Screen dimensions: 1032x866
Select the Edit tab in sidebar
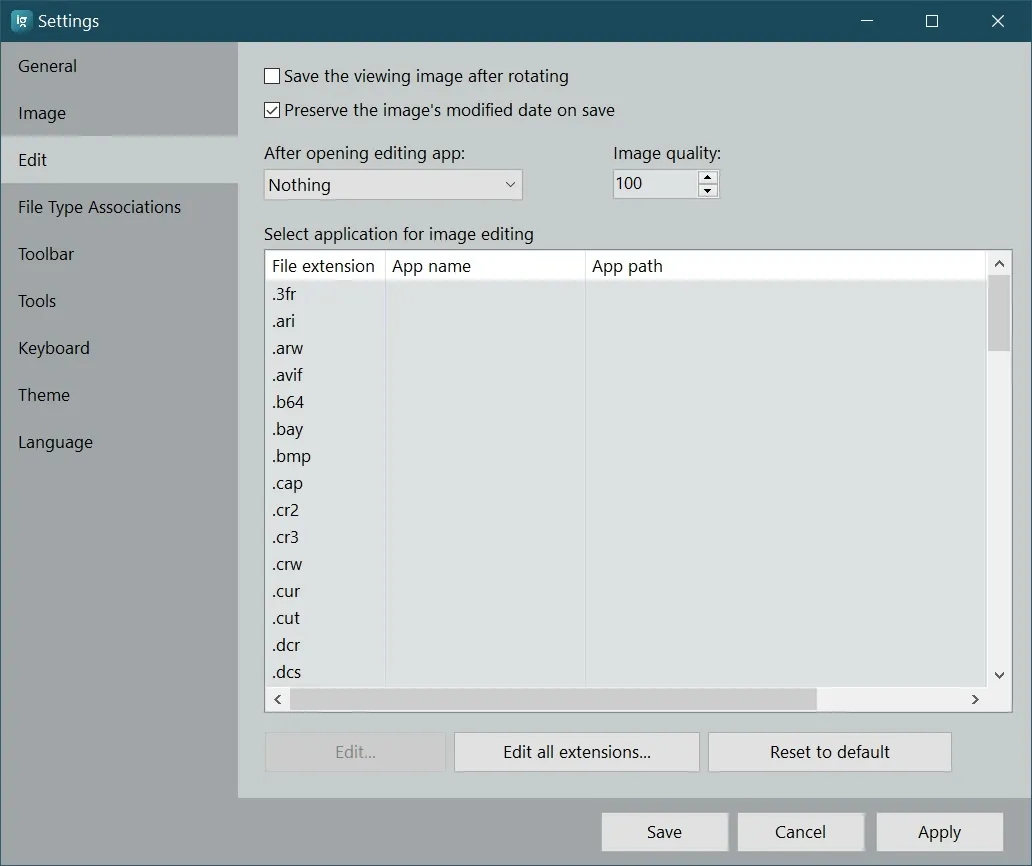(x=119, y=160)
